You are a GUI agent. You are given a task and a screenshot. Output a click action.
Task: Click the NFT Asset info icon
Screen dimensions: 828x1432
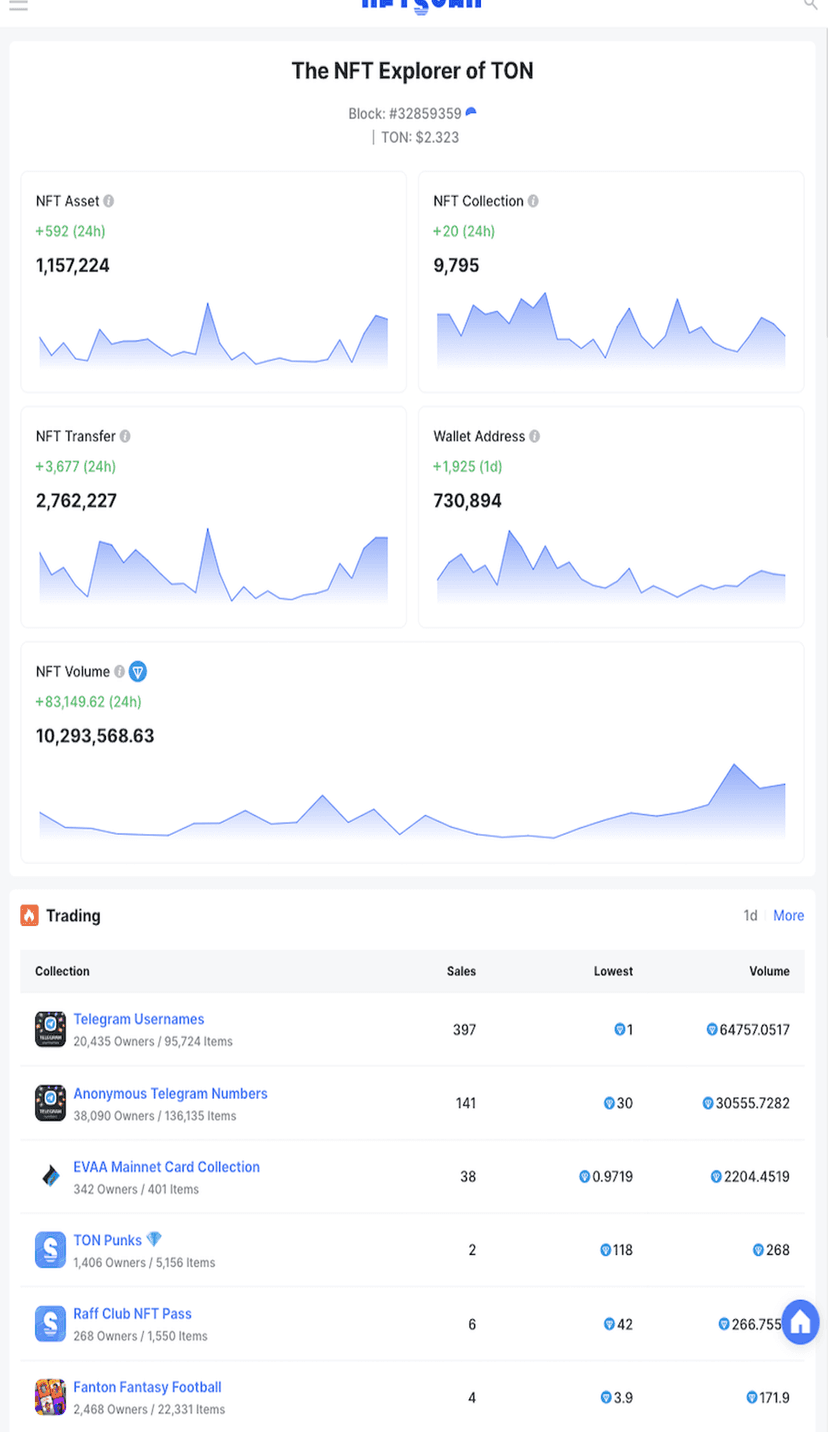point(109,201)
